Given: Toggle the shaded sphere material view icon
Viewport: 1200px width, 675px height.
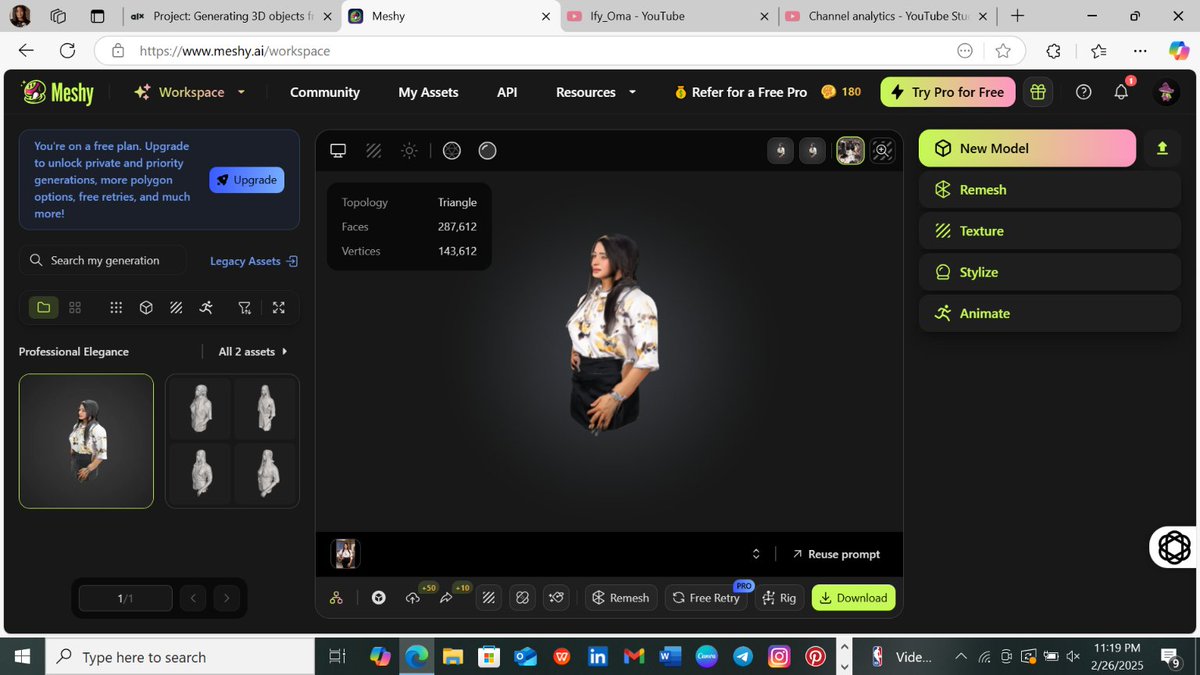Looking at the screenshot, I should pos(487,151).
